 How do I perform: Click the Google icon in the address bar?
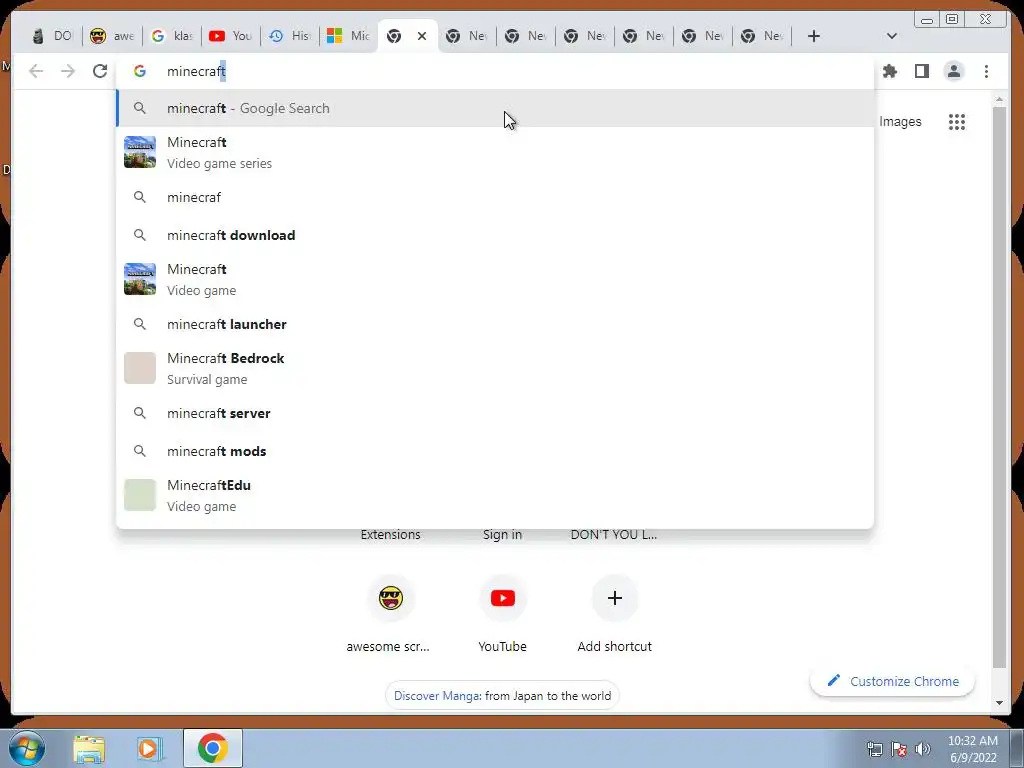[140, 71]
